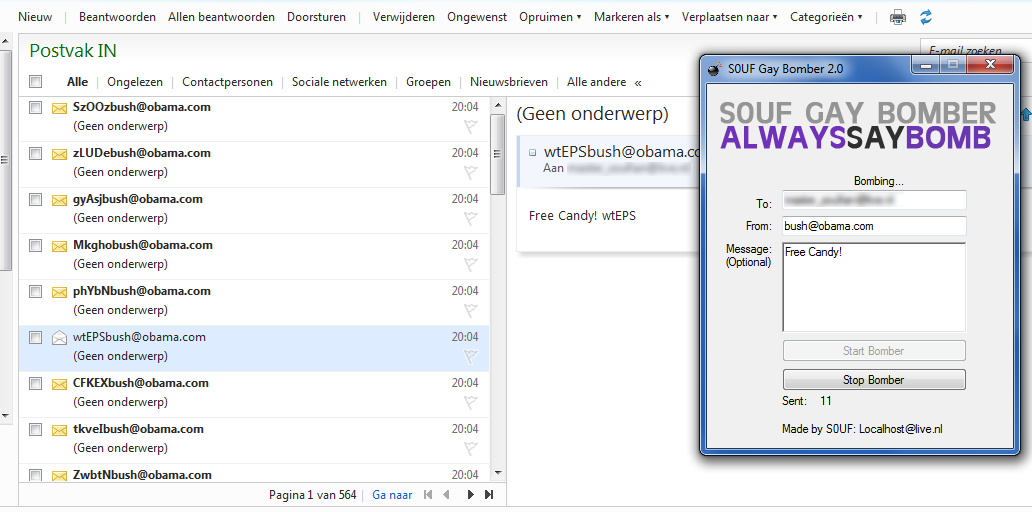1032x512 pixels.
Task: Click Beantwoorden in the toolbar
Action: click(x=117, y=17)
